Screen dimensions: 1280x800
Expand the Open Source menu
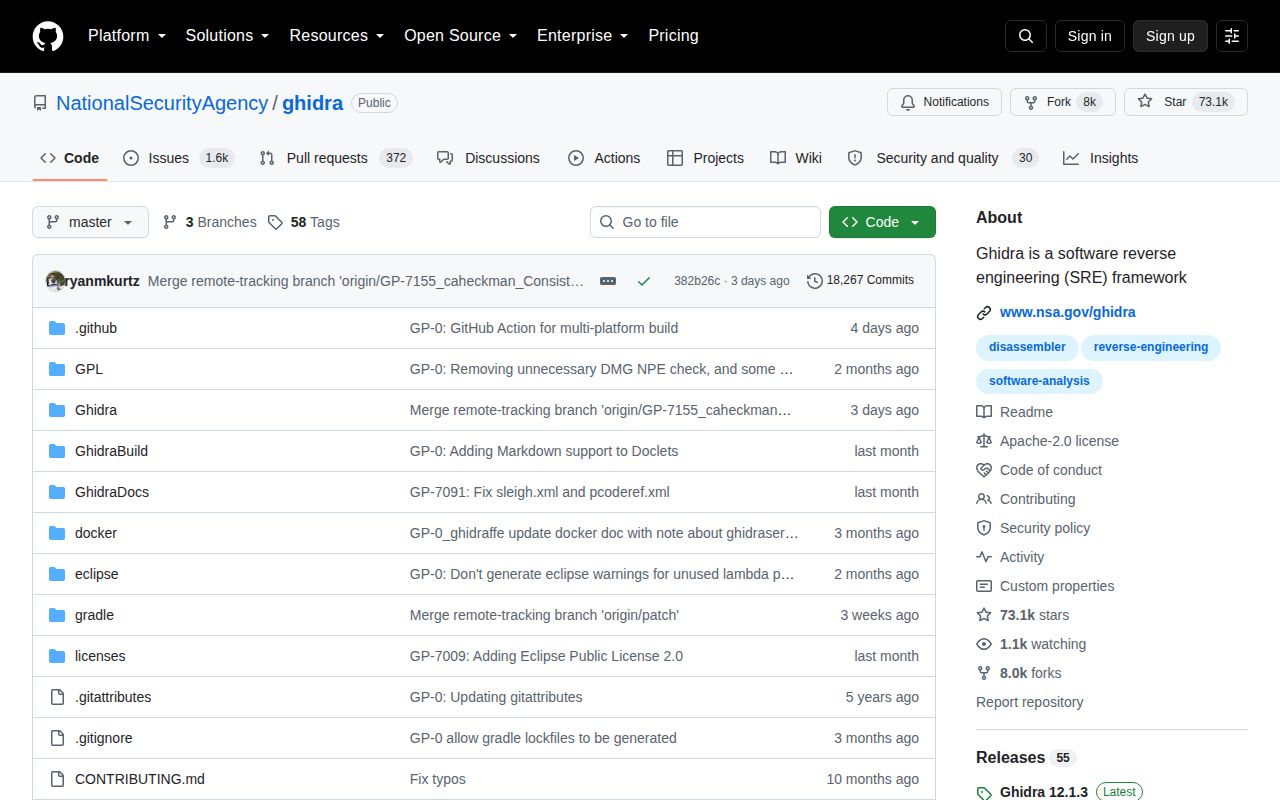(x=461, y=36)
